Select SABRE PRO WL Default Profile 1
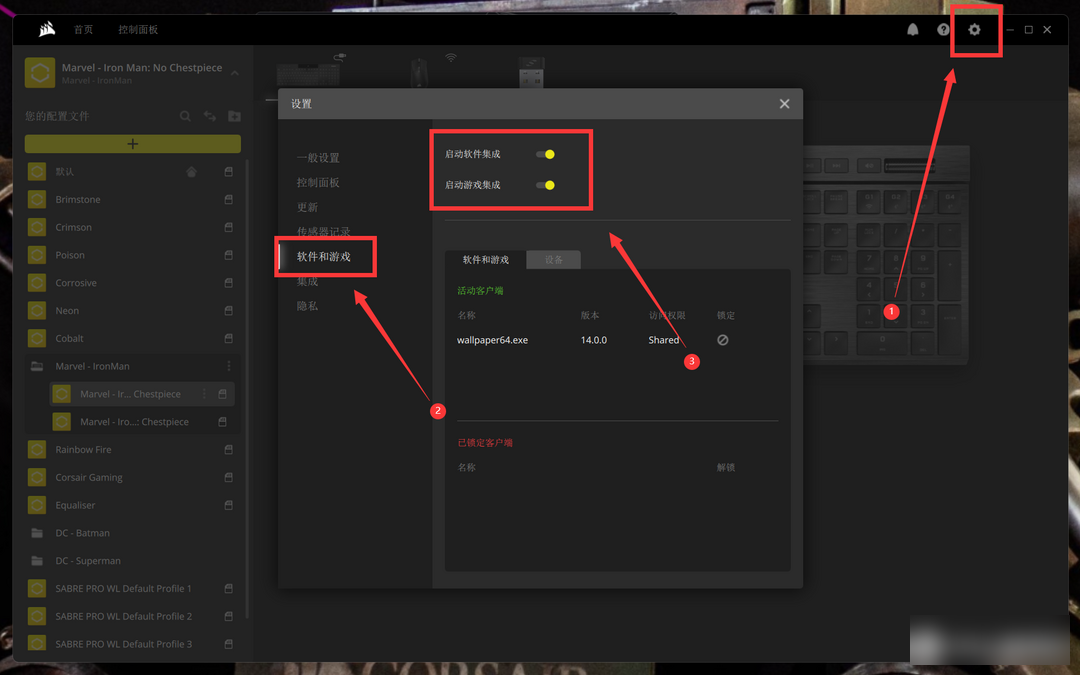 123,588
